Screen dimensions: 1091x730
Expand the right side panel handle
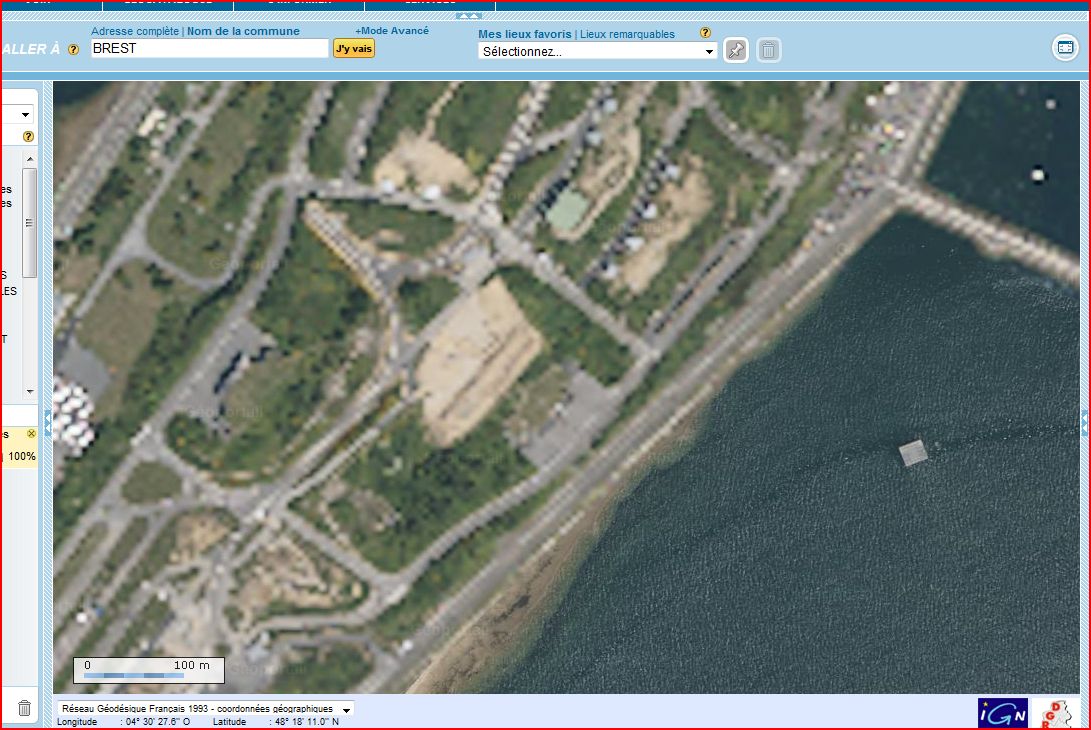click(1085, 422)
